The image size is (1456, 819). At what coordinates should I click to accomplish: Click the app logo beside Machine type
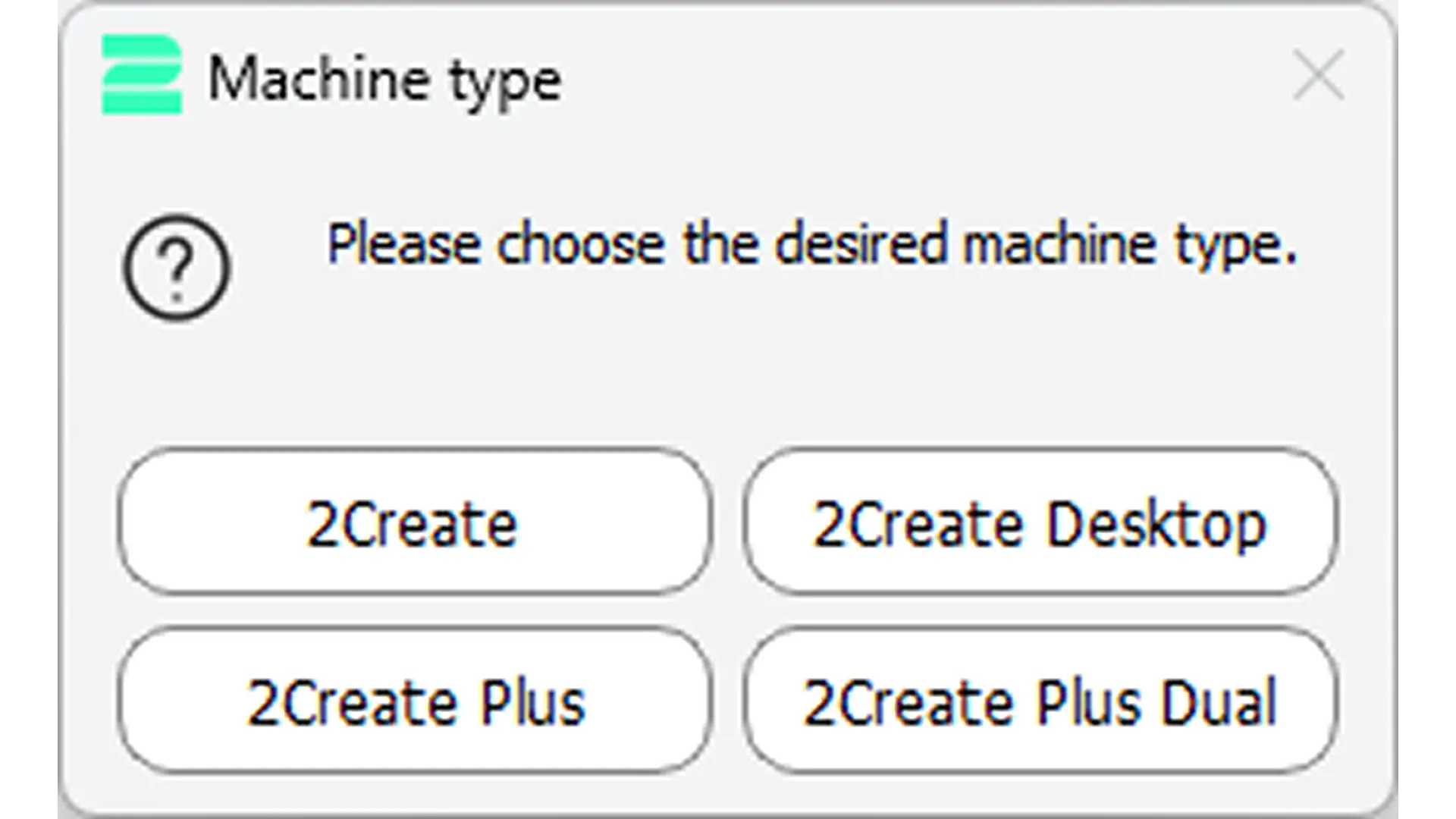coord(142,74)
